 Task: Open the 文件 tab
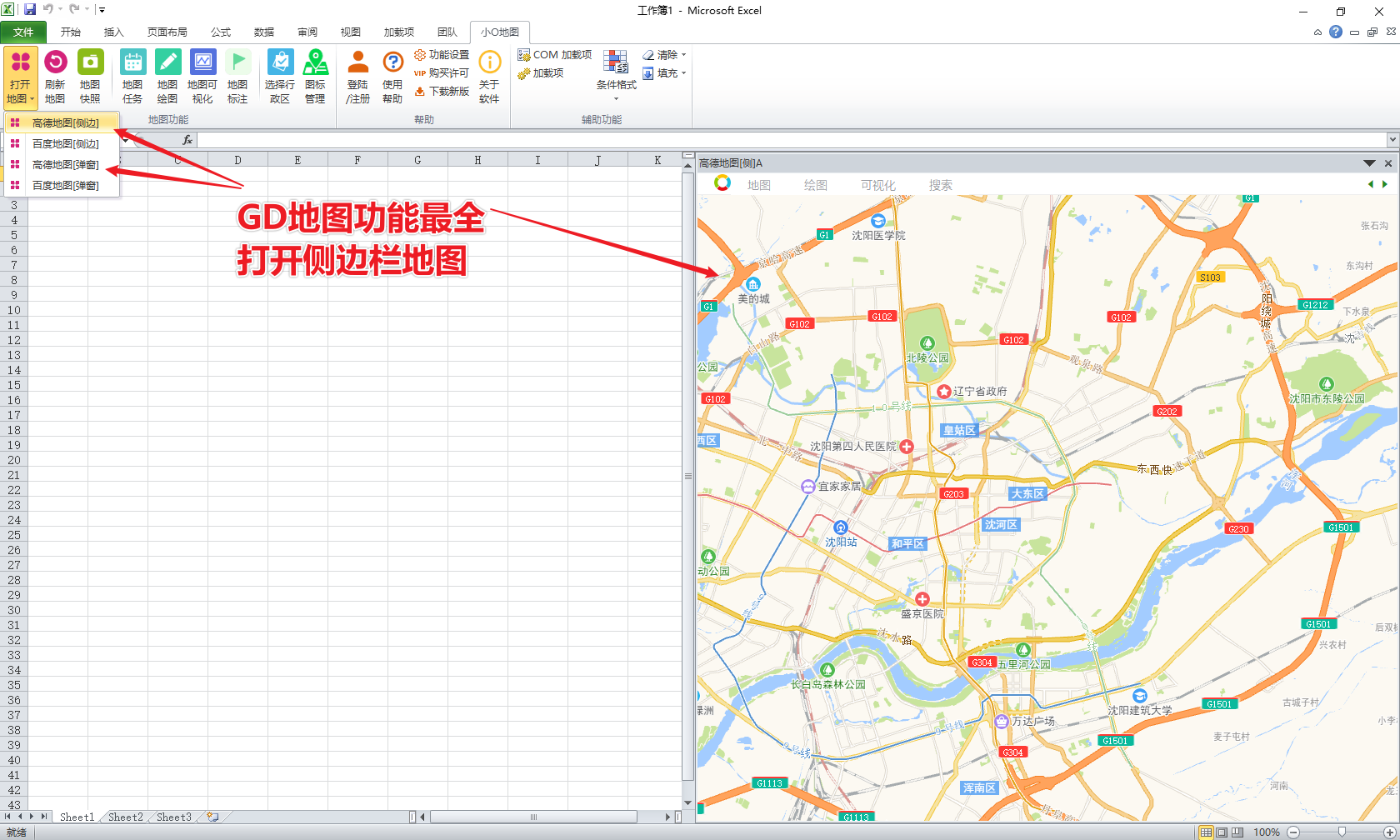[23, 32]
